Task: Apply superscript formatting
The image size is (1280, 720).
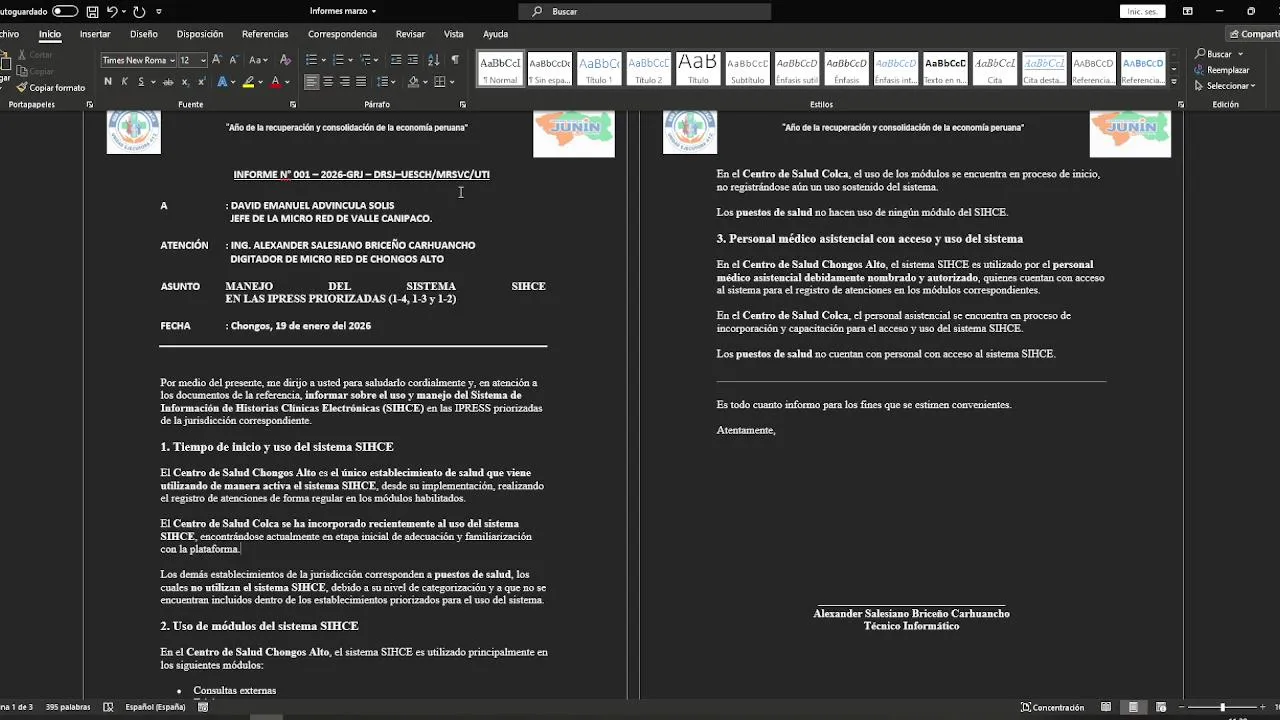Action: [200, 82]
